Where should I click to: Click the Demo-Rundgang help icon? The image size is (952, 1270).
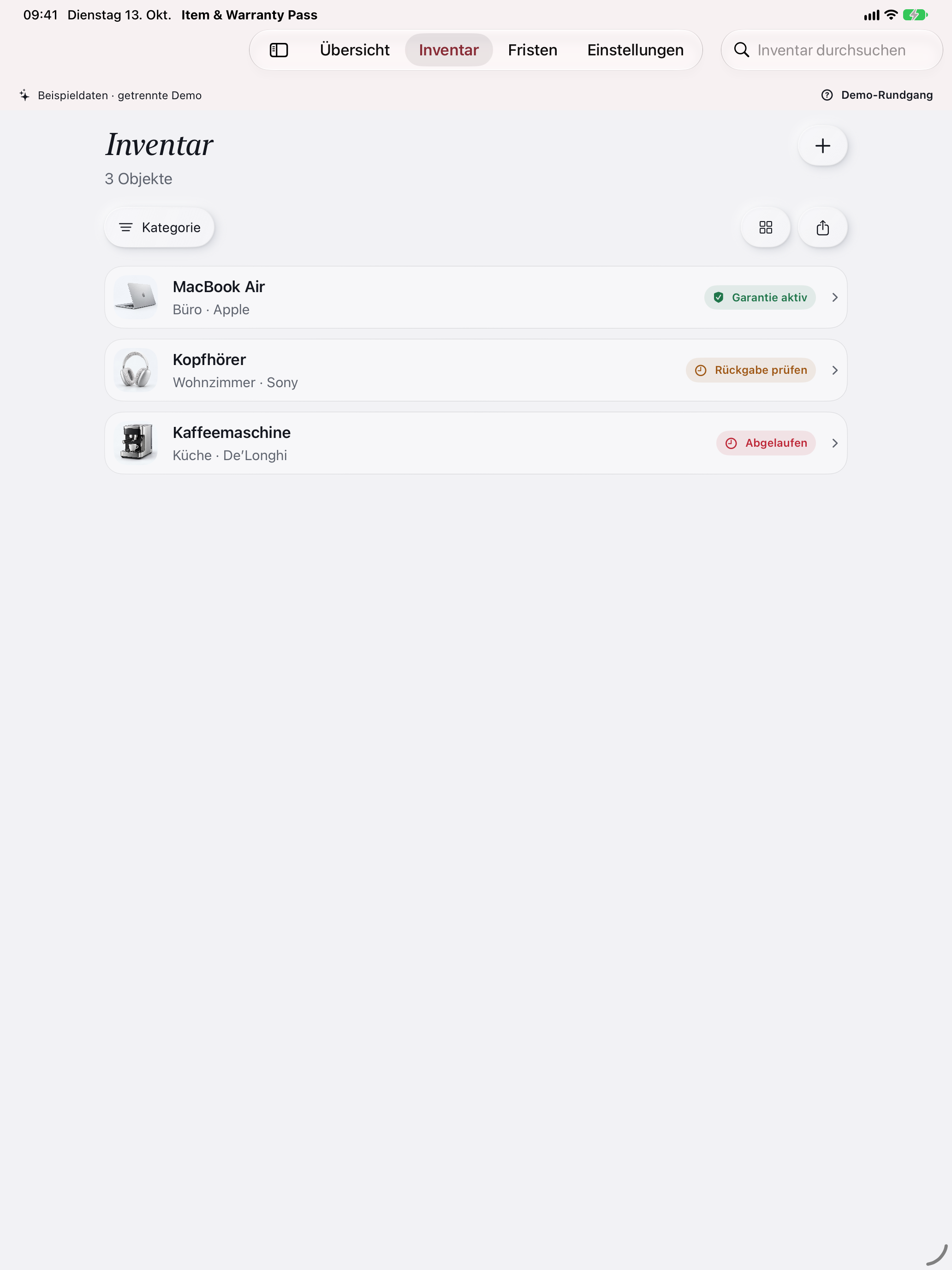tap(827, 95)
